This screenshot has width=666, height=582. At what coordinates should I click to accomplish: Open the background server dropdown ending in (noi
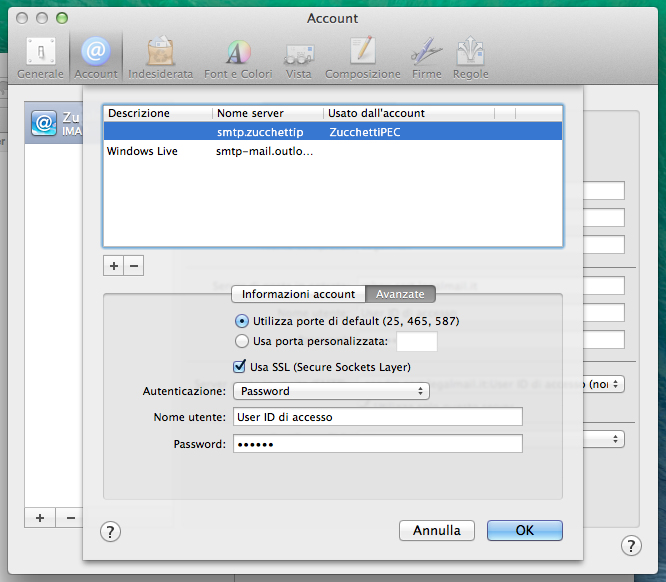(603, 384)
